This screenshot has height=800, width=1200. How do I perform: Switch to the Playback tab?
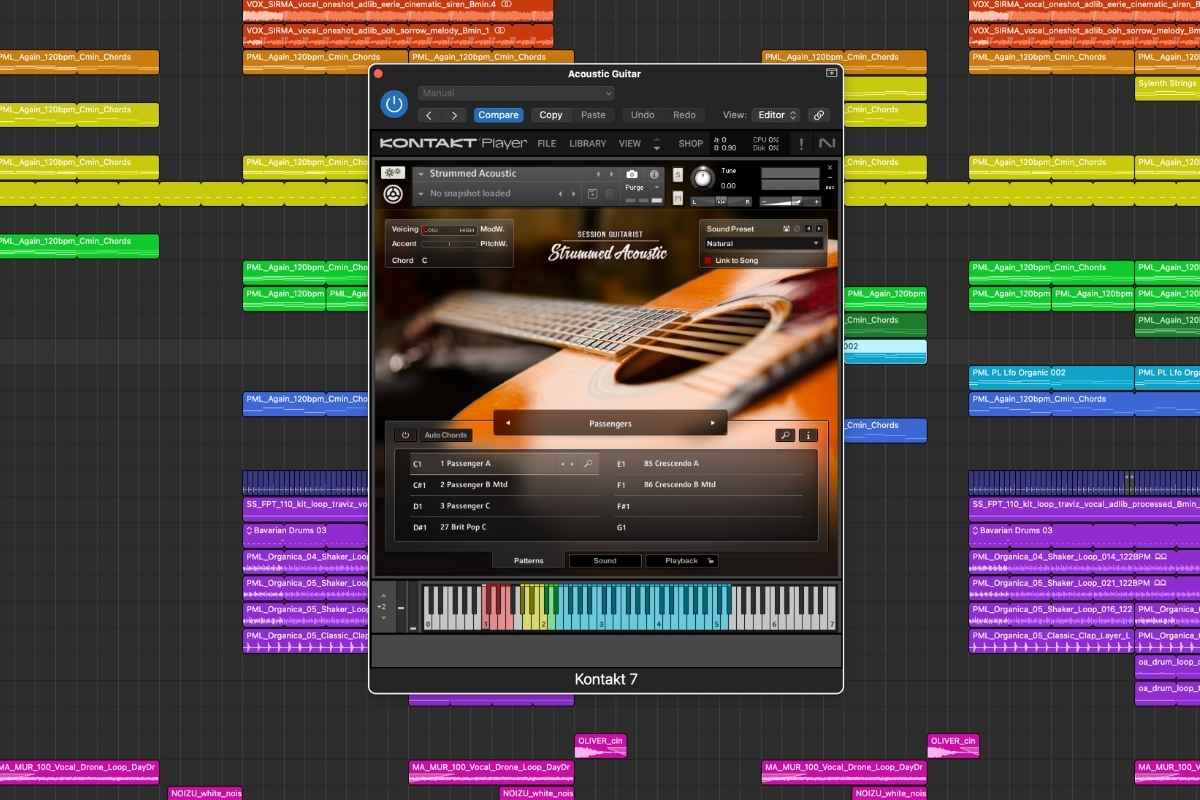click(x=682, y=561)
